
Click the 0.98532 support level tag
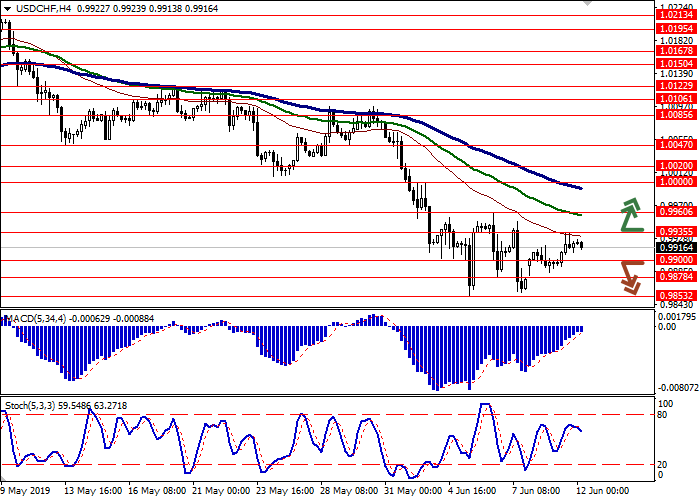click(x=676, y=296)
